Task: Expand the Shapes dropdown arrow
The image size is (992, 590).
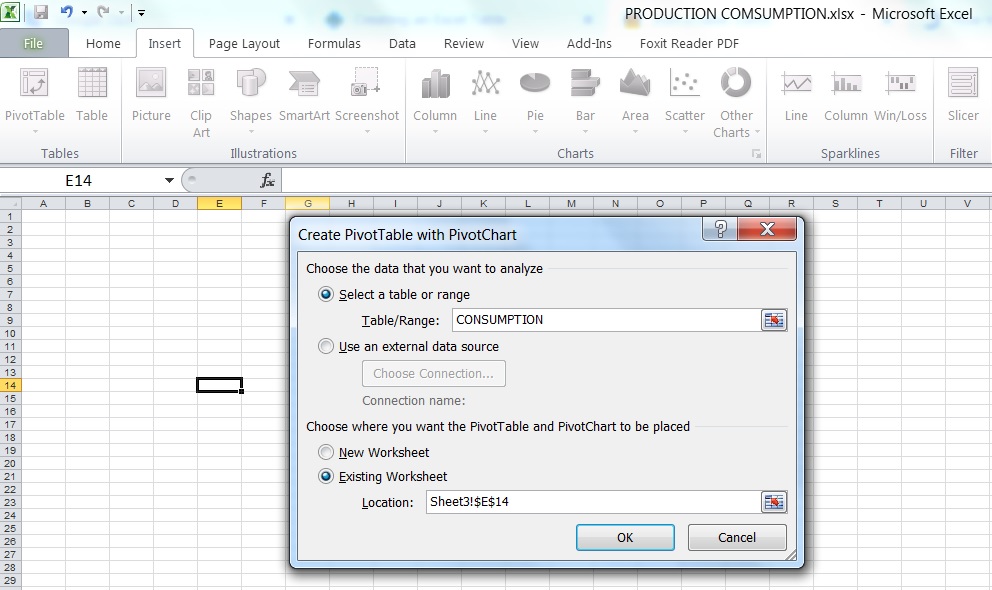Action: (251, 132)
